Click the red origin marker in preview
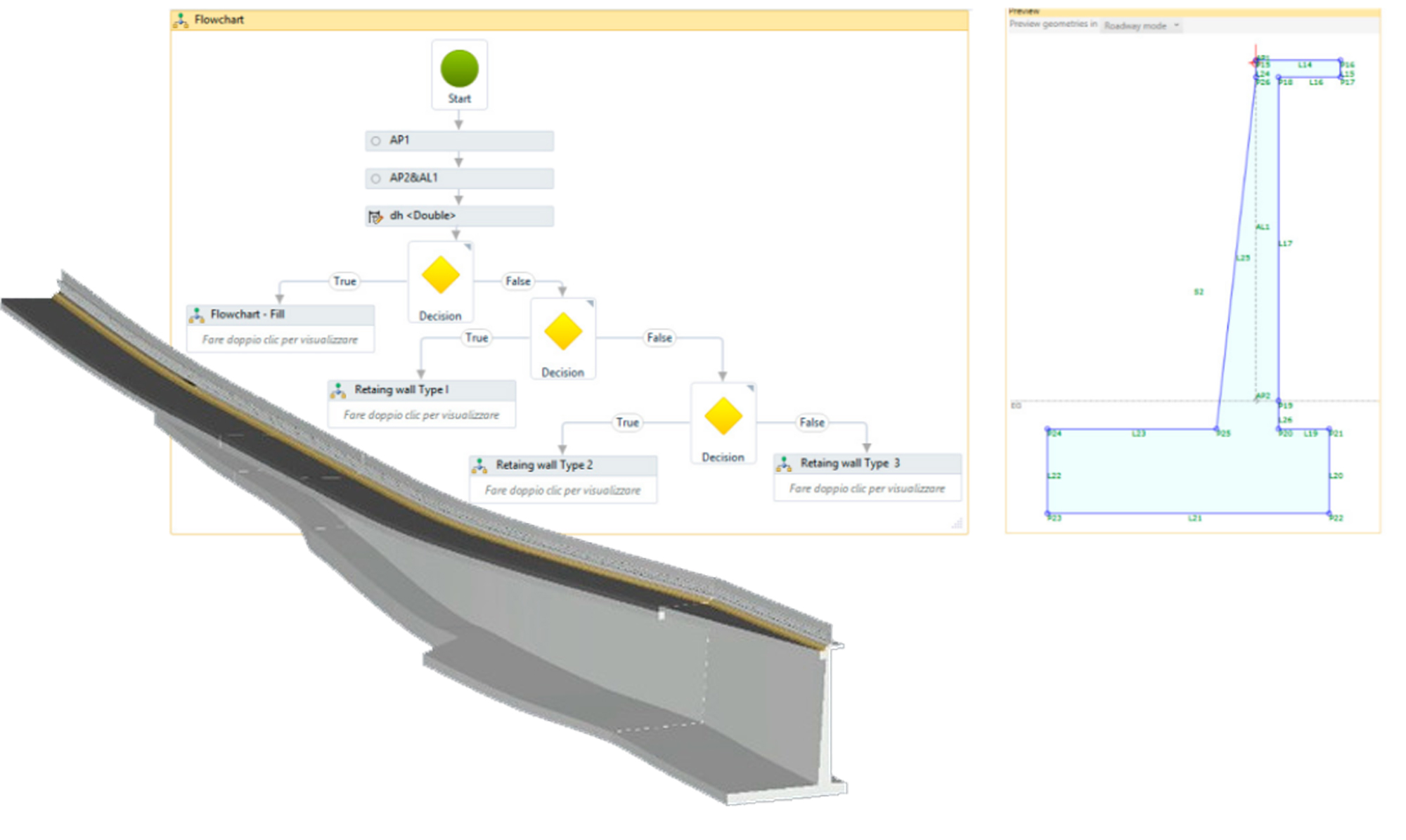1406x840 pixels. [x=1256, y=63]
